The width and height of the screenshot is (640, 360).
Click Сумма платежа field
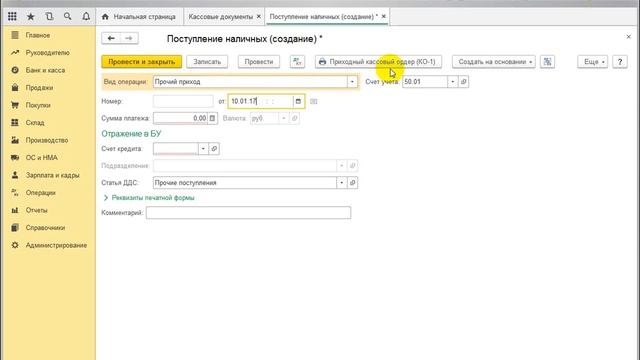tap(180, 118)
